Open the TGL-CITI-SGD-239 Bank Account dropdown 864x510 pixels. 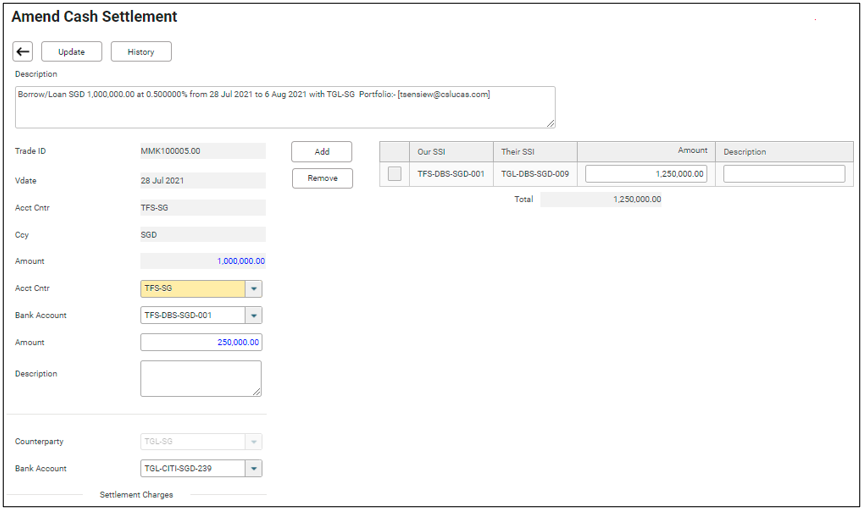point(254,469)
